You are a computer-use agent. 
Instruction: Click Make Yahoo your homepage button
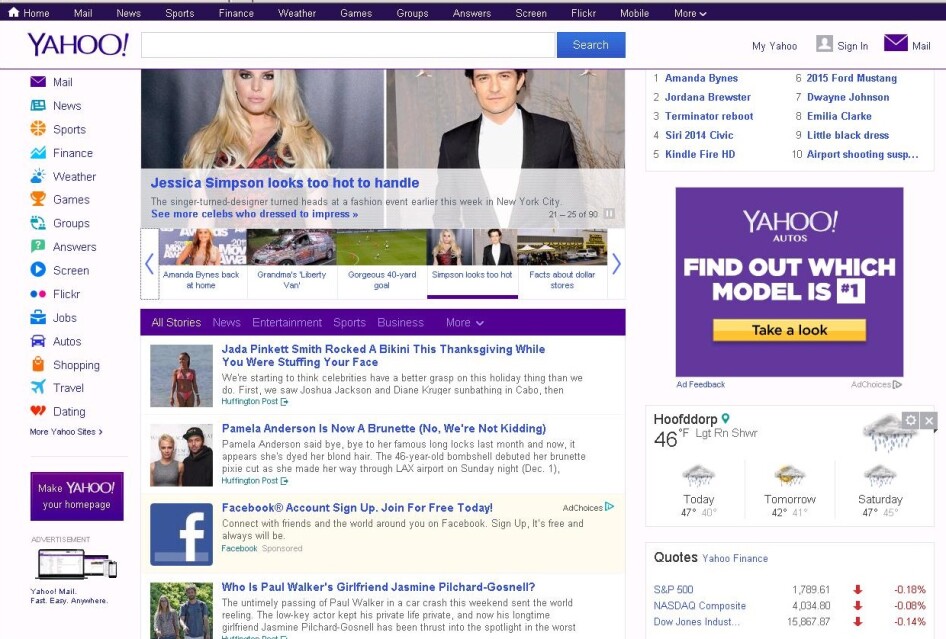click(77, 496)
